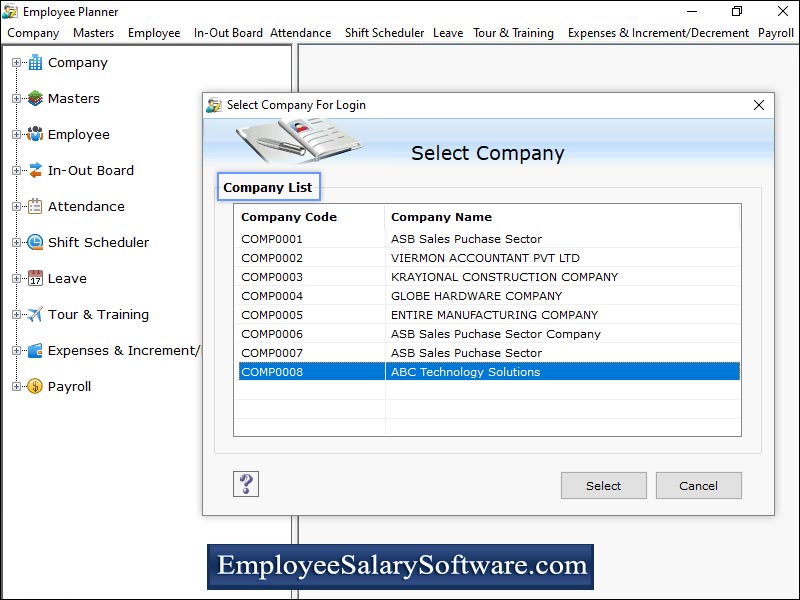Select the GLOBE HARDWARE COMPANY row
Viewport: 800px width, 600px height.
pyautogui.click(x=489, y=296)
